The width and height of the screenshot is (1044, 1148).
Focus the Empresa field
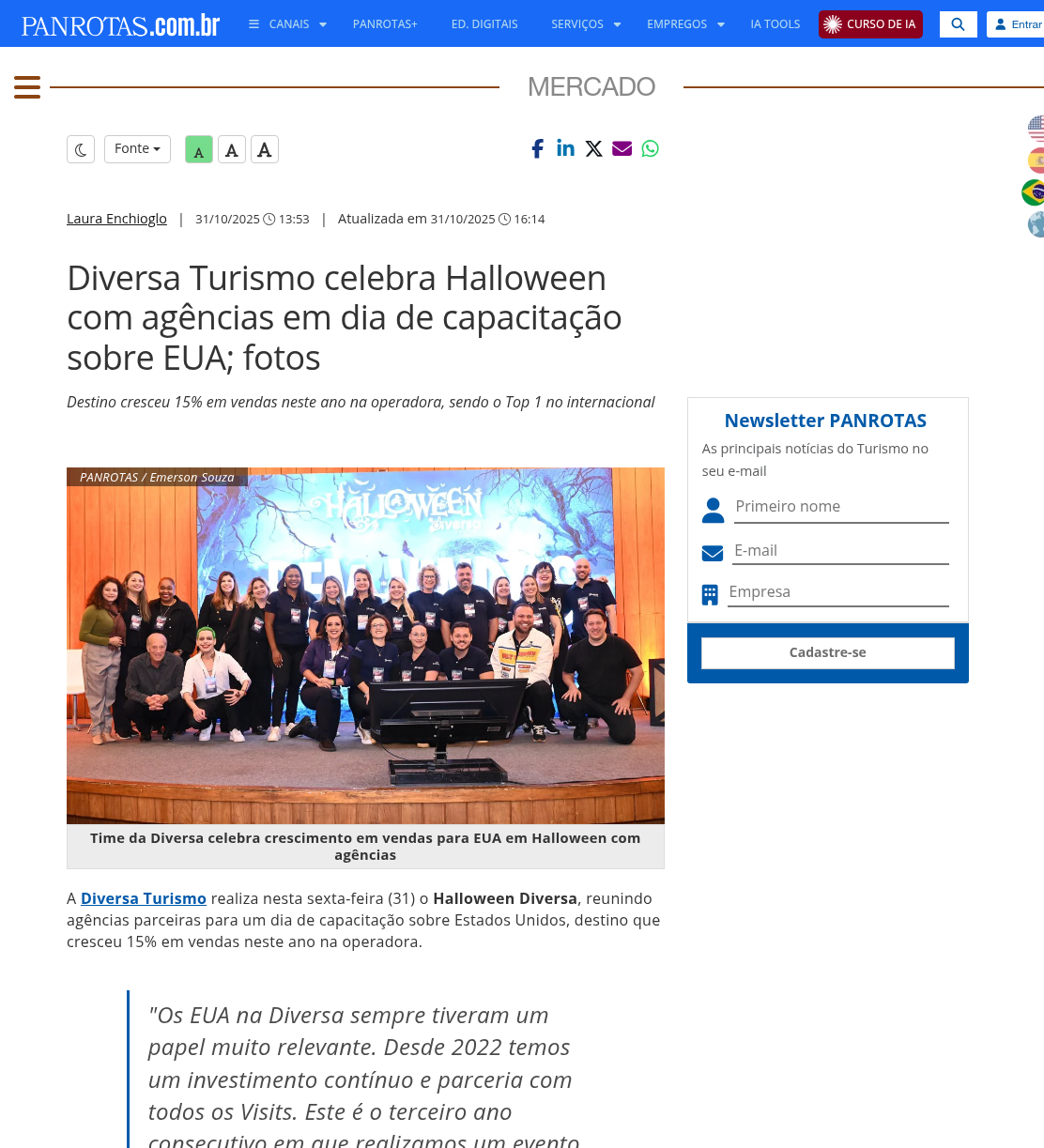coord(838,592)
